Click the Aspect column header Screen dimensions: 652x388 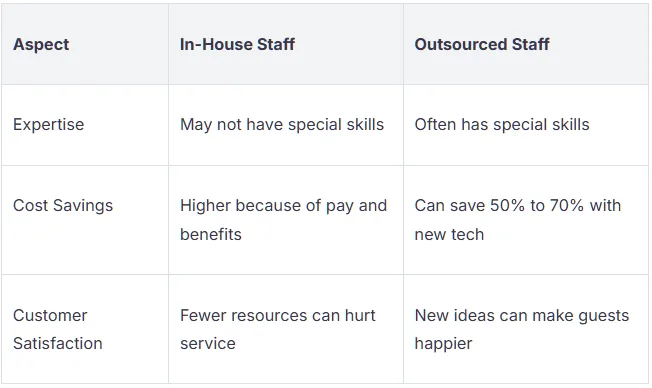pos(41,44)
